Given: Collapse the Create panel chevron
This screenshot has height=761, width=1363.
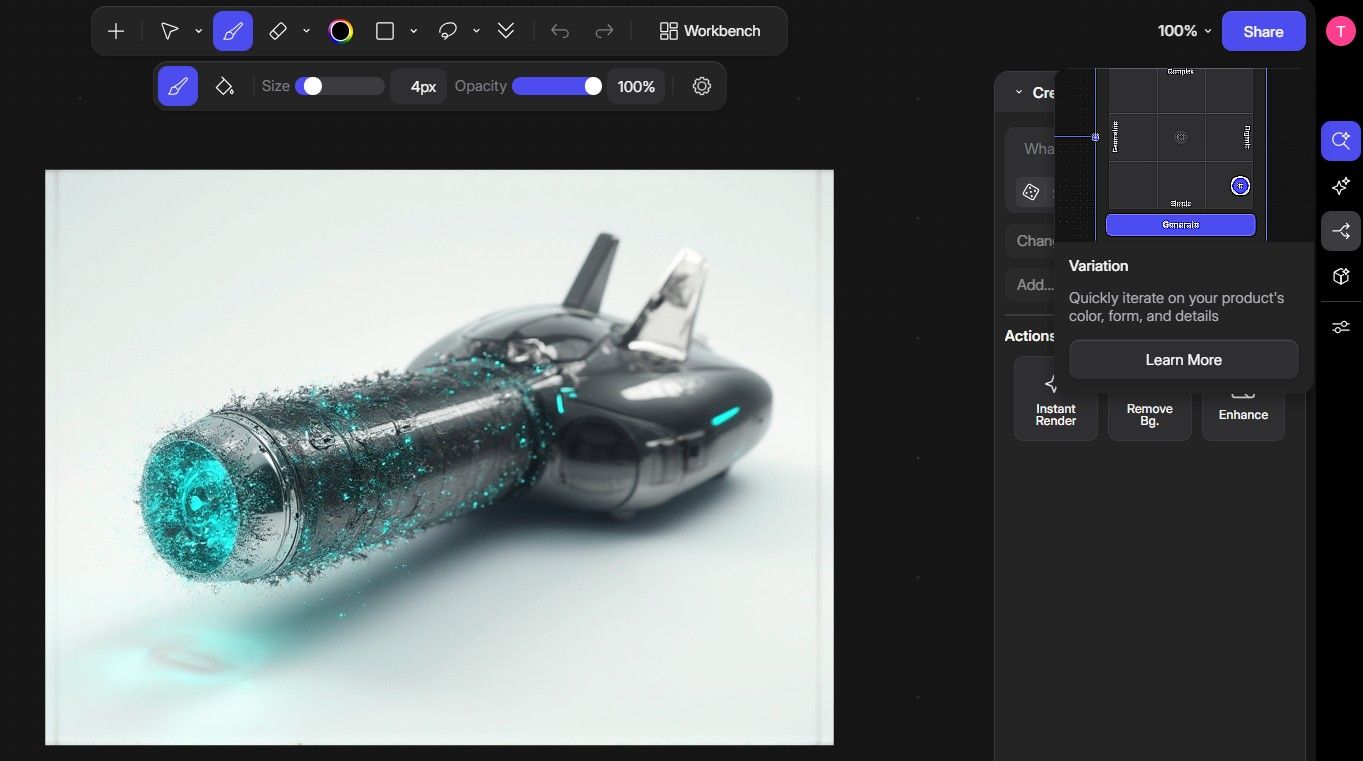Looking at the screenshot, I should coord(1019,92).
